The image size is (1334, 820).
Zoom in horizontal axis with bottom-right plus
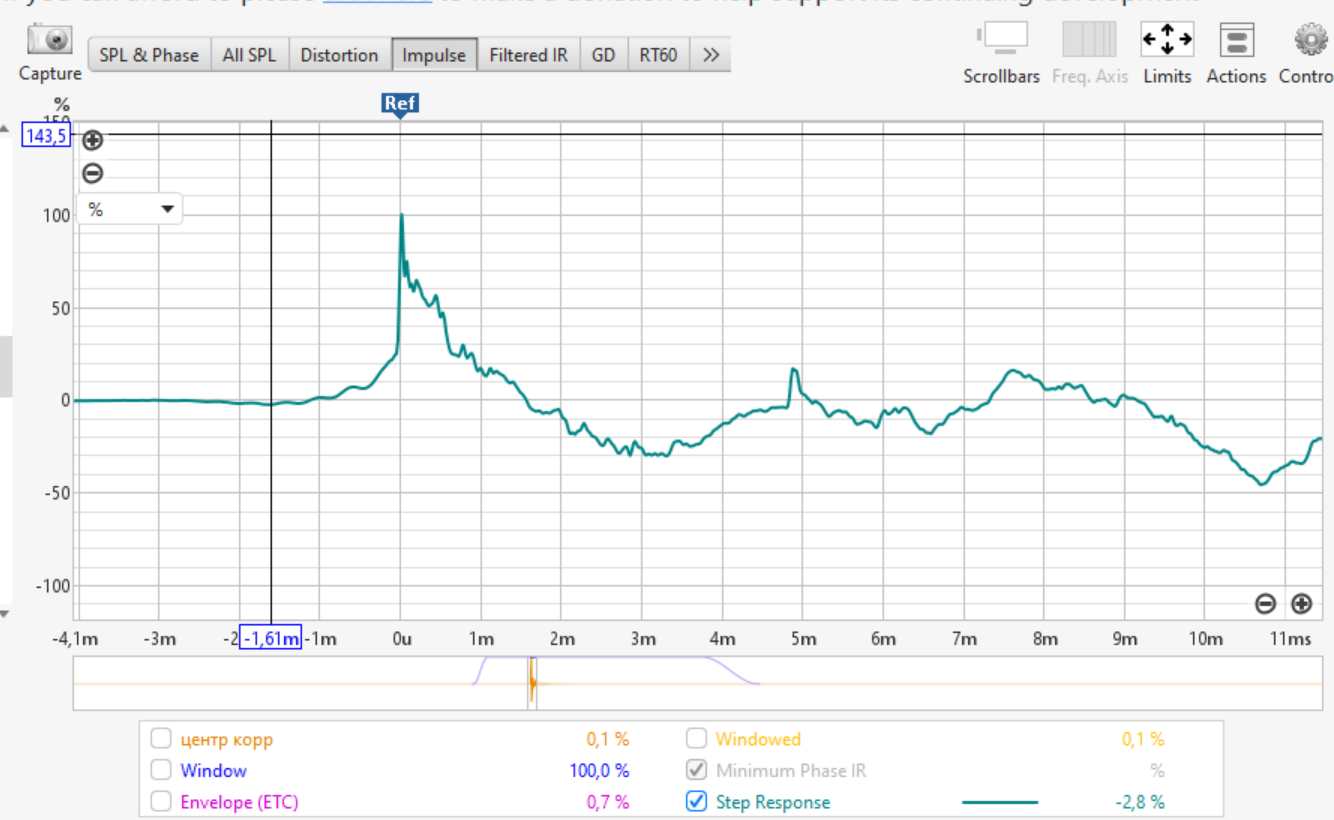point(1301,603)
